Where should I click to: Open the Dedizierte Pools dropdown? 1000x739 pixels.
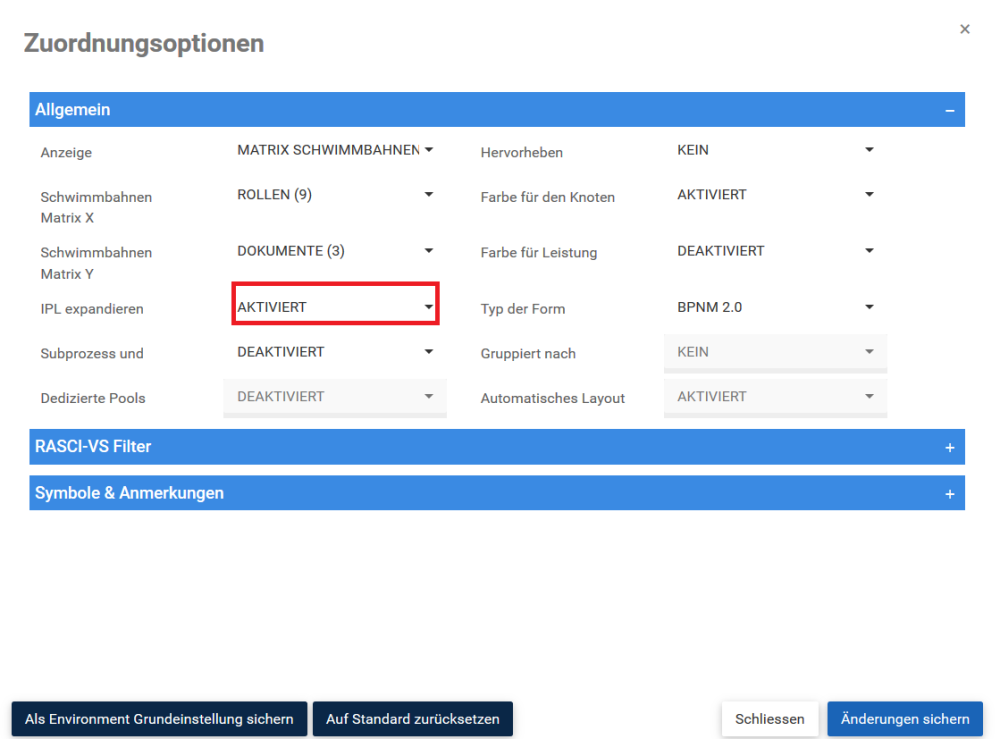coord(335,397)
